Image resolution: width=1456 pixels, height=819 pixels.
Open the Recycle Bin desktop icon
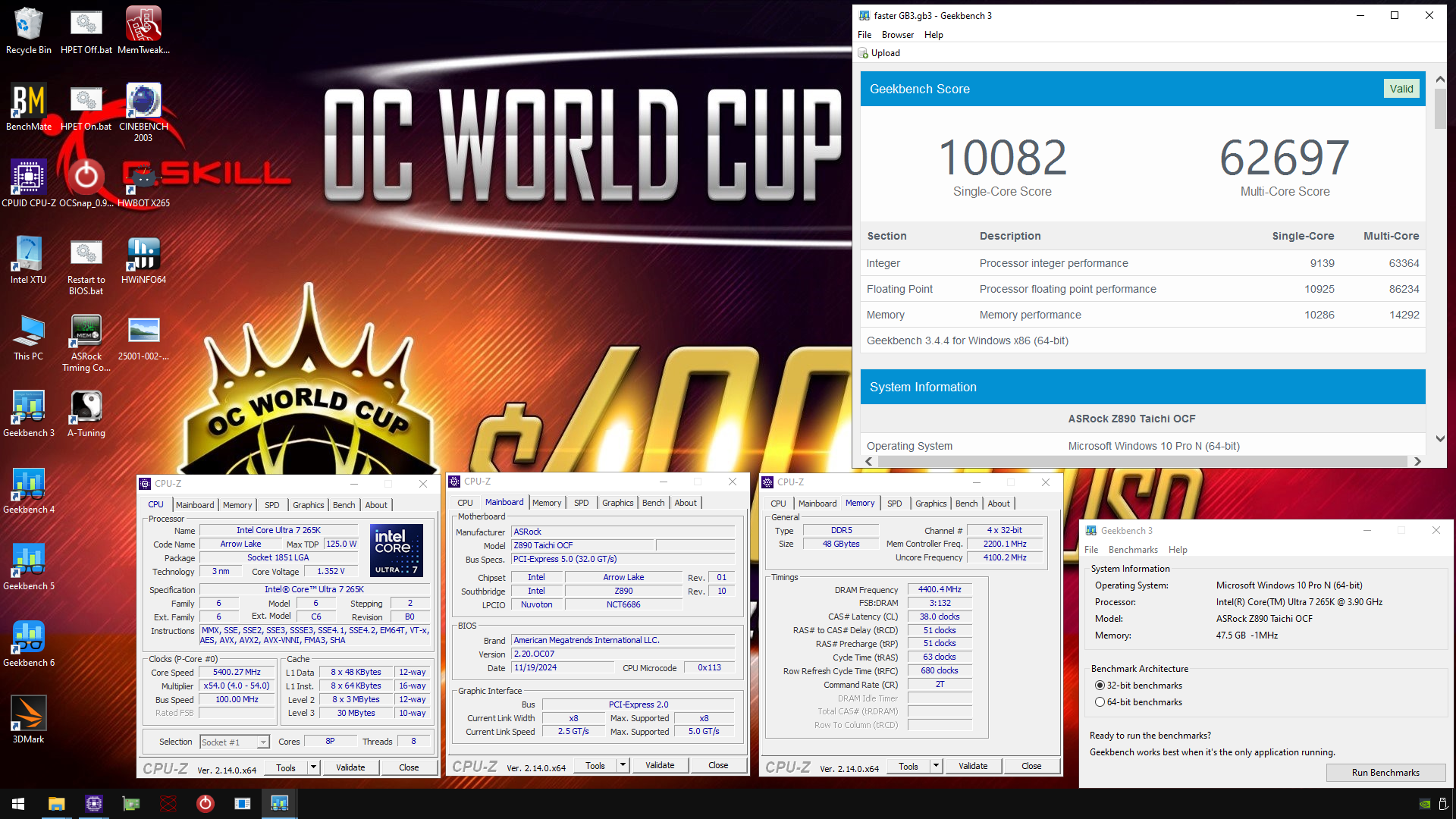pyautogui.click(x=28, y=30)
